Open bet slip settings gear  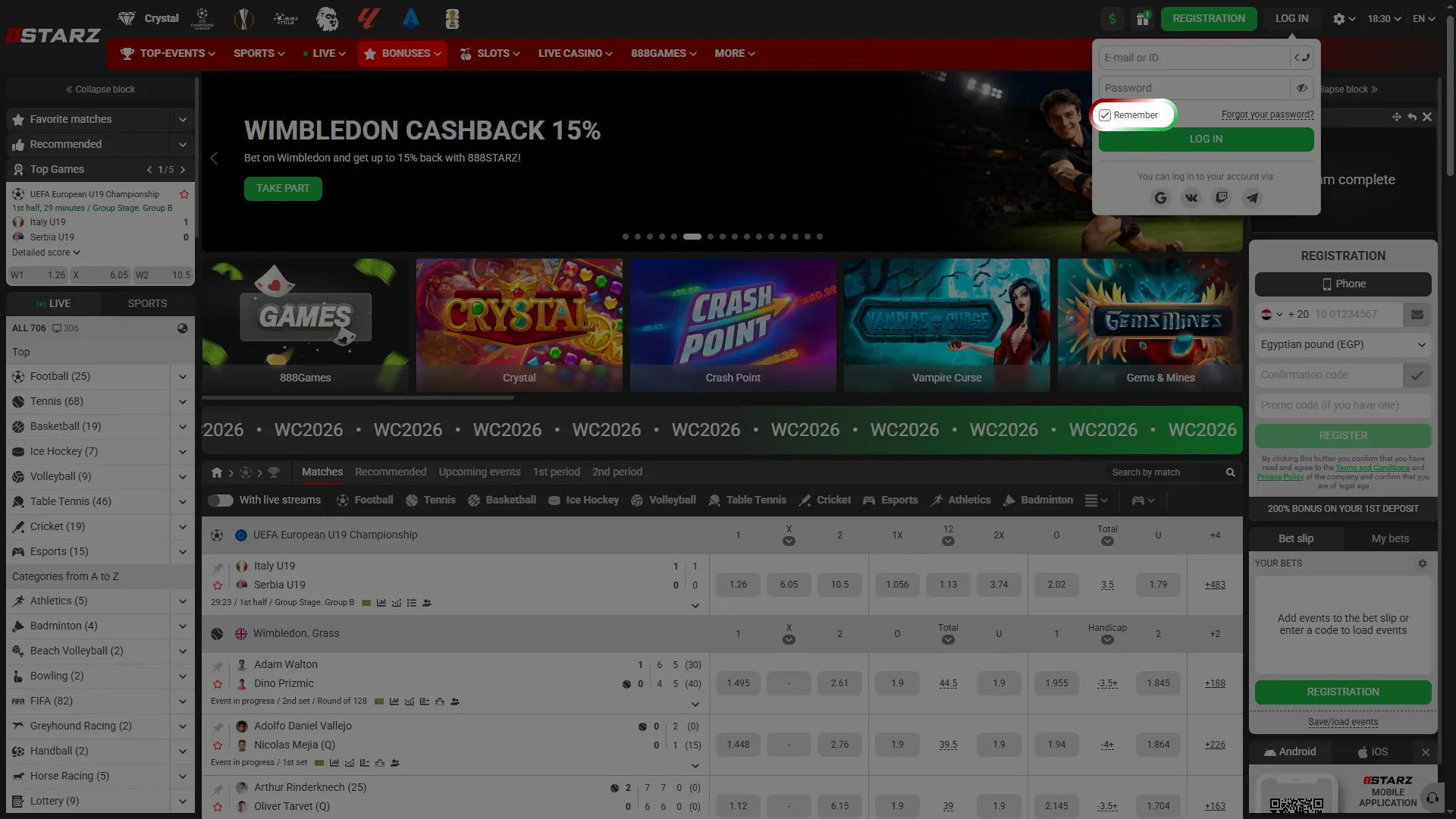click(x=1423, y=563)
